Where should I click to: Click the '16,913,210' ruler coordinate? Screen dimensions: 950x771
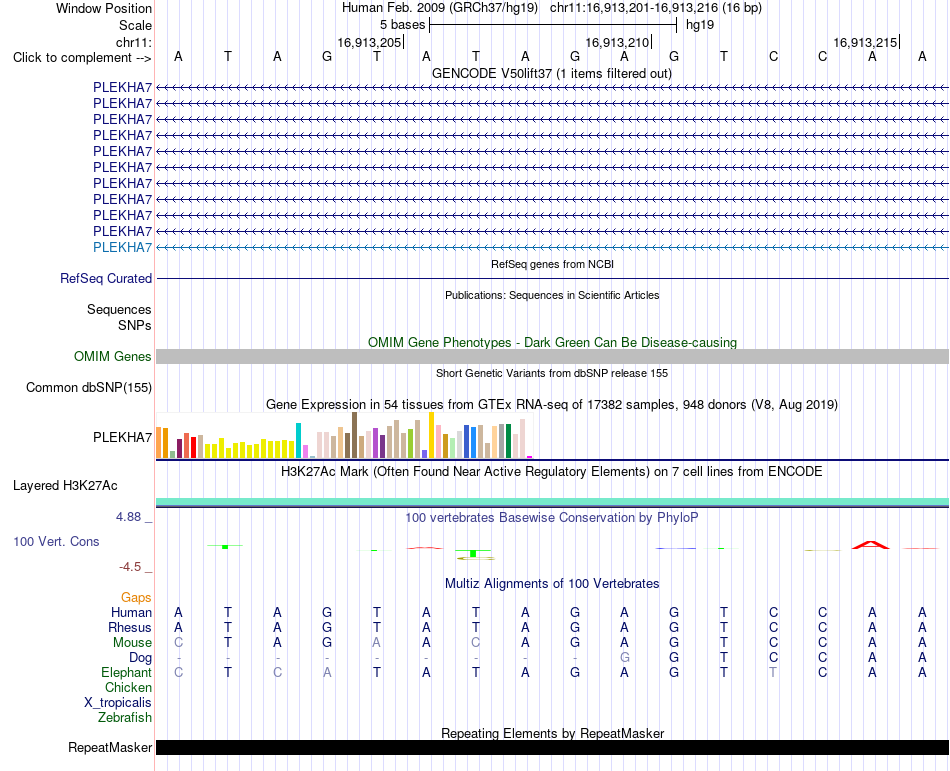pos(617,42)
